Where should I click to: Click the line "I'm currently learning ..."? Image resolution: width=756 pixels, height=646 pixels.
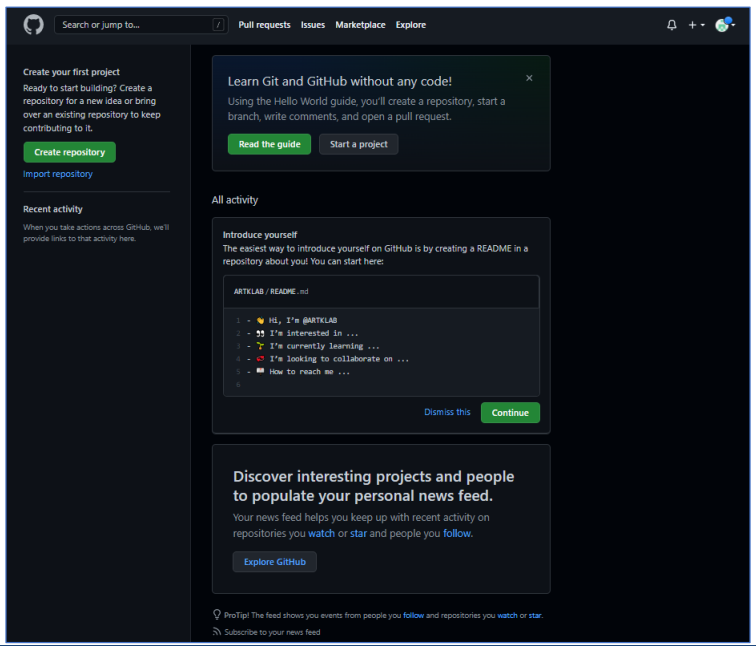(x=324, y=346)
